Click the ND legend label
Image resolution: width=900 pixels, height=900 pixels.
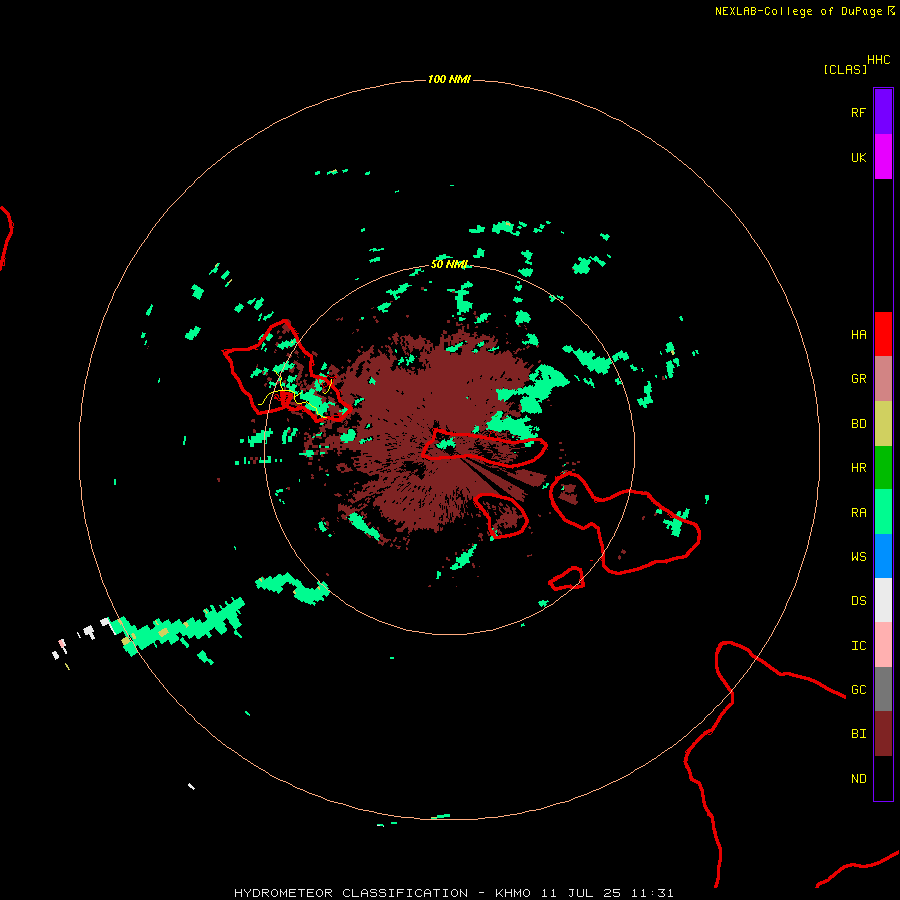point(859,778)
